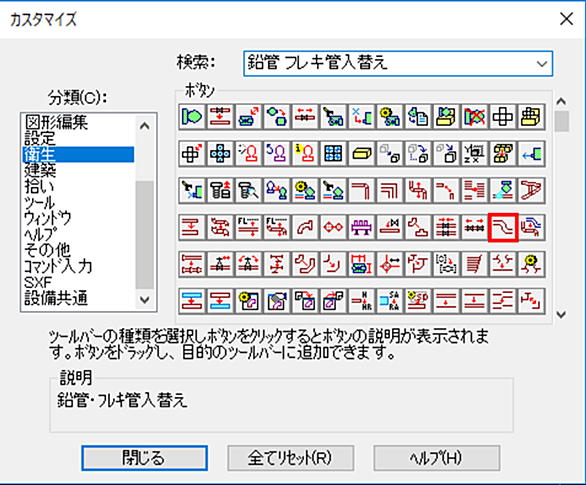Choose その他 category
The width and height of the screenshot is (586, 485).
(47, 250)
